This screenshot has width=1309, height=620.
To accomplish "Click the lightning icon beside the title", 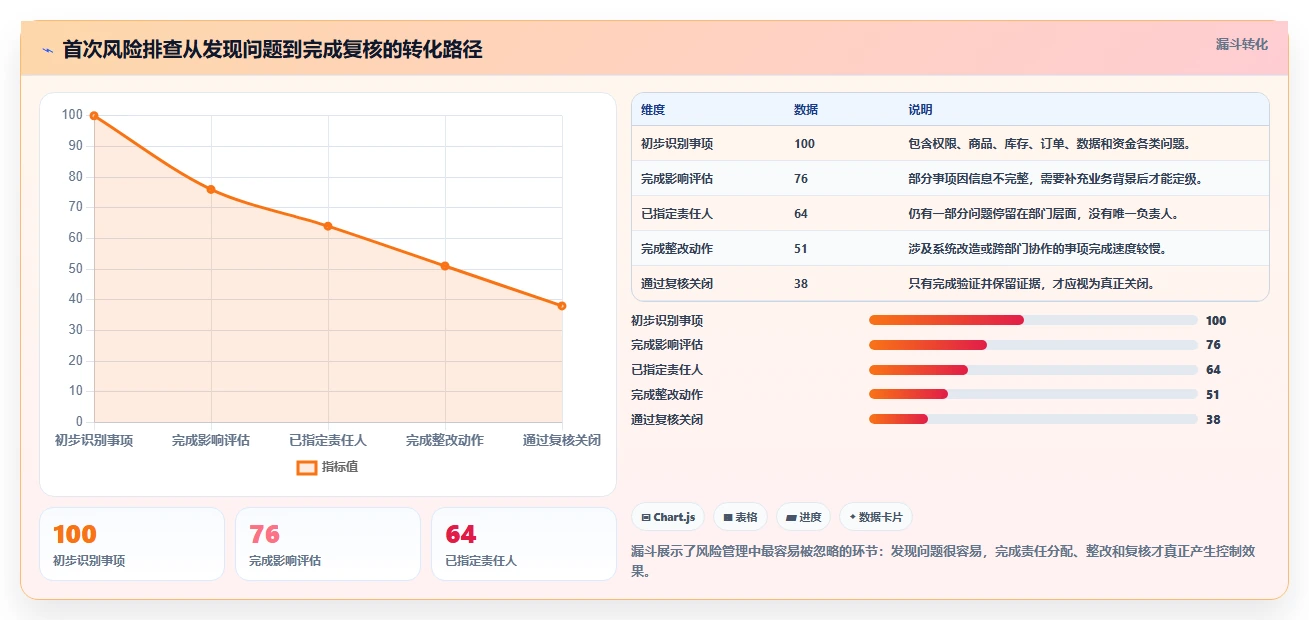I will coord(48,50).
